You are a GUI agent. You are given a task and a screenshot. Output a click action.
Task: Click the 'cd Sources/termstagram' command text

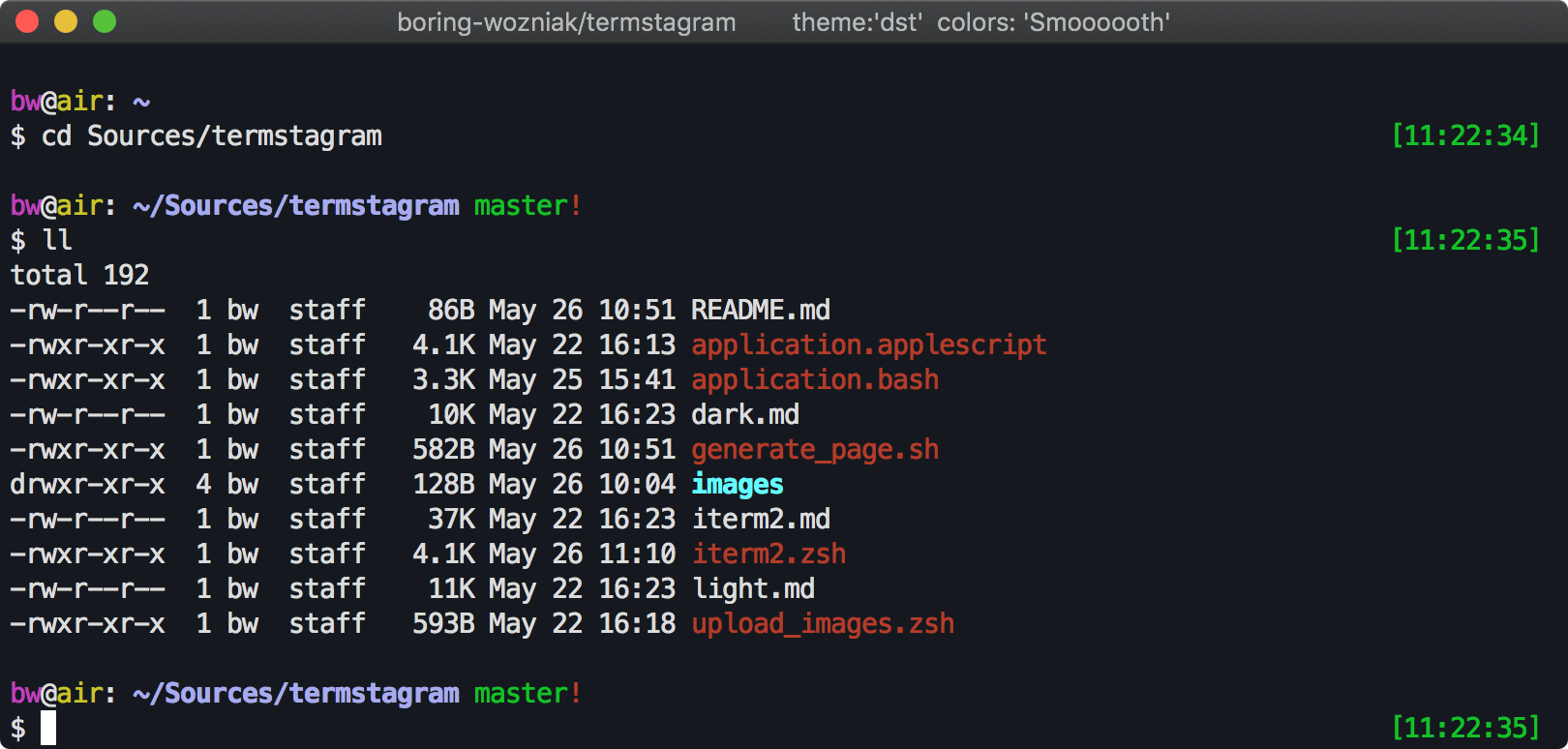tap(211, 135)
